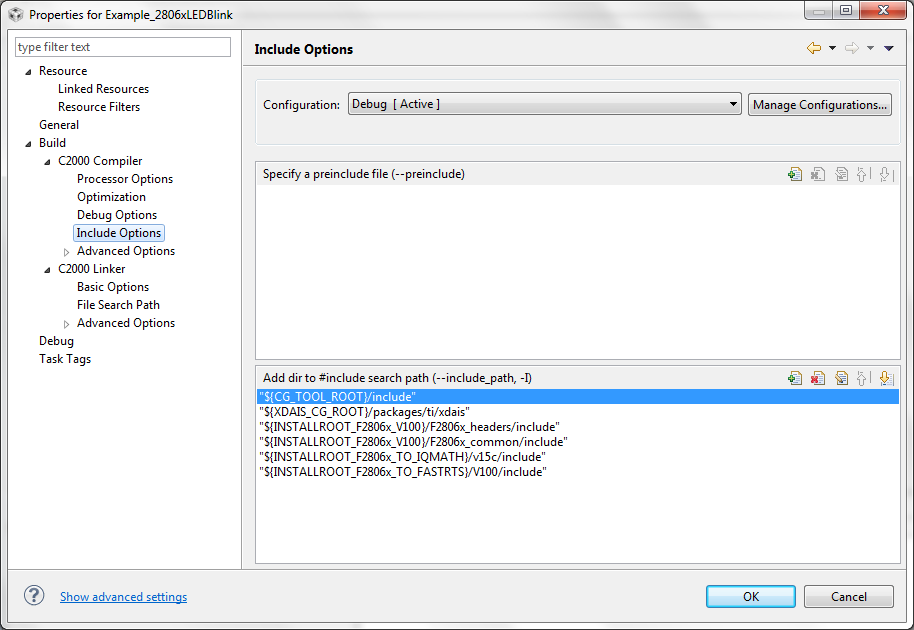Move down icon in preinclude toolbar
The height and width of the screenshot is (630, 914).
[885, 174]
